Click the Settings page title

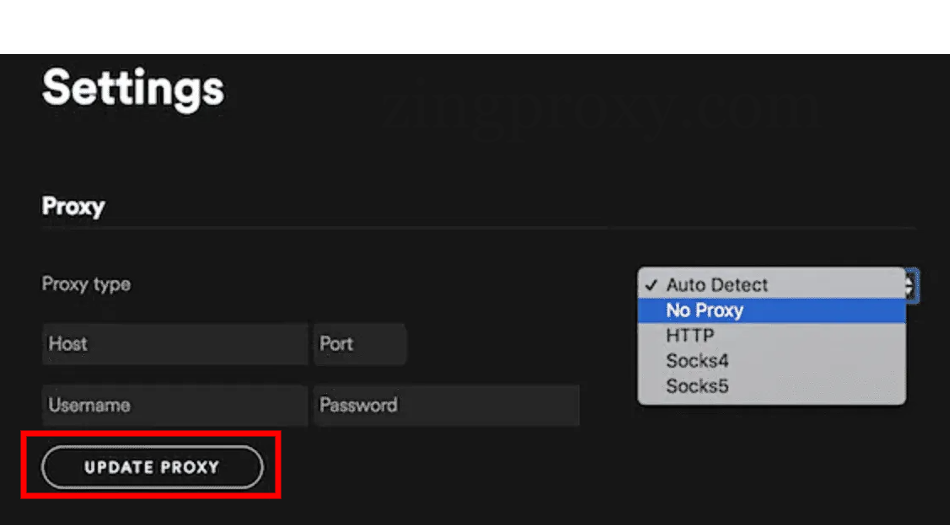(x=133, y=89)
